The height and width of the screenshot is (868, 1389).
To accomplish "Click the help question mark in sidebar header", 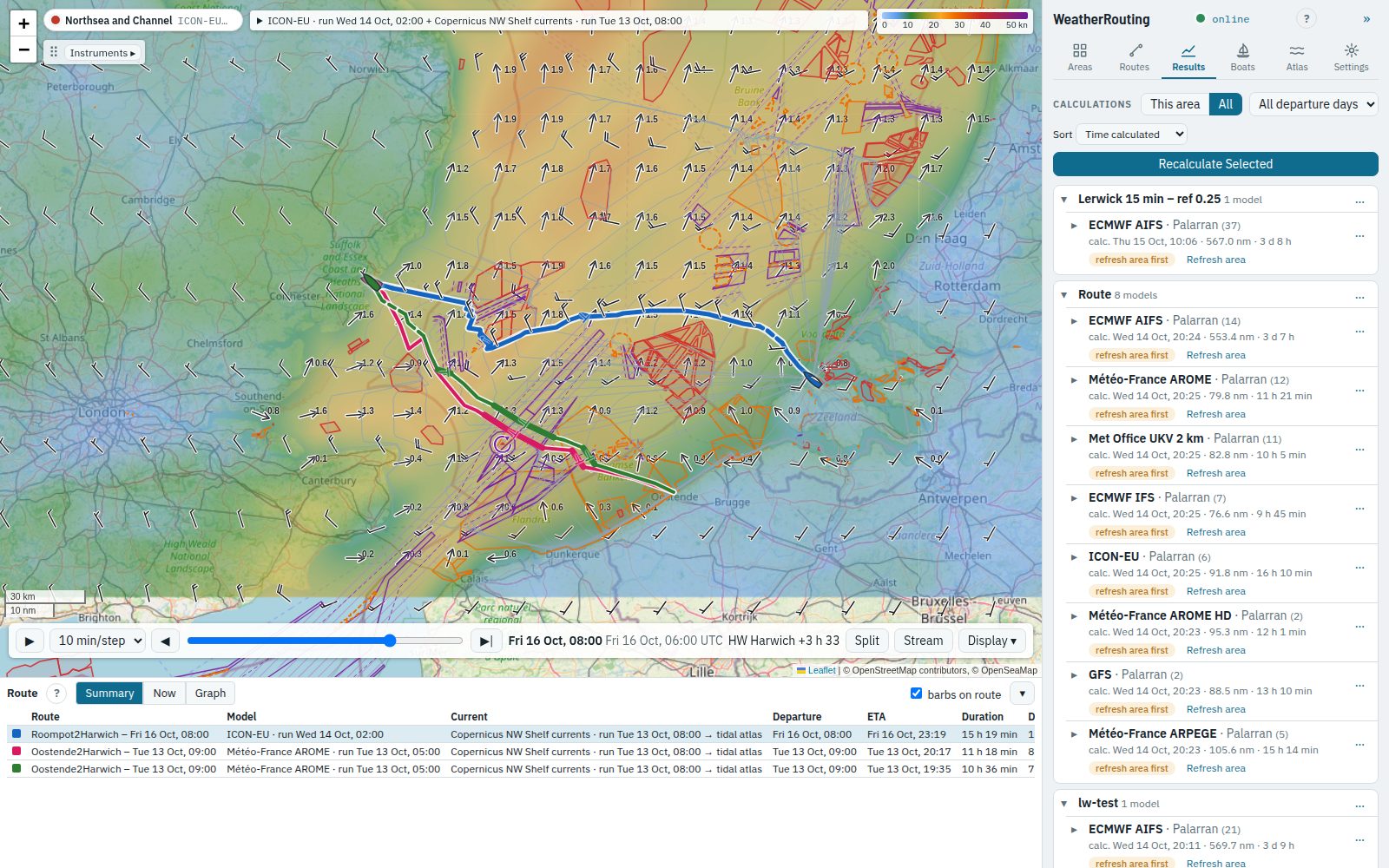I will pyautogui.click(x=1306, y=18).
